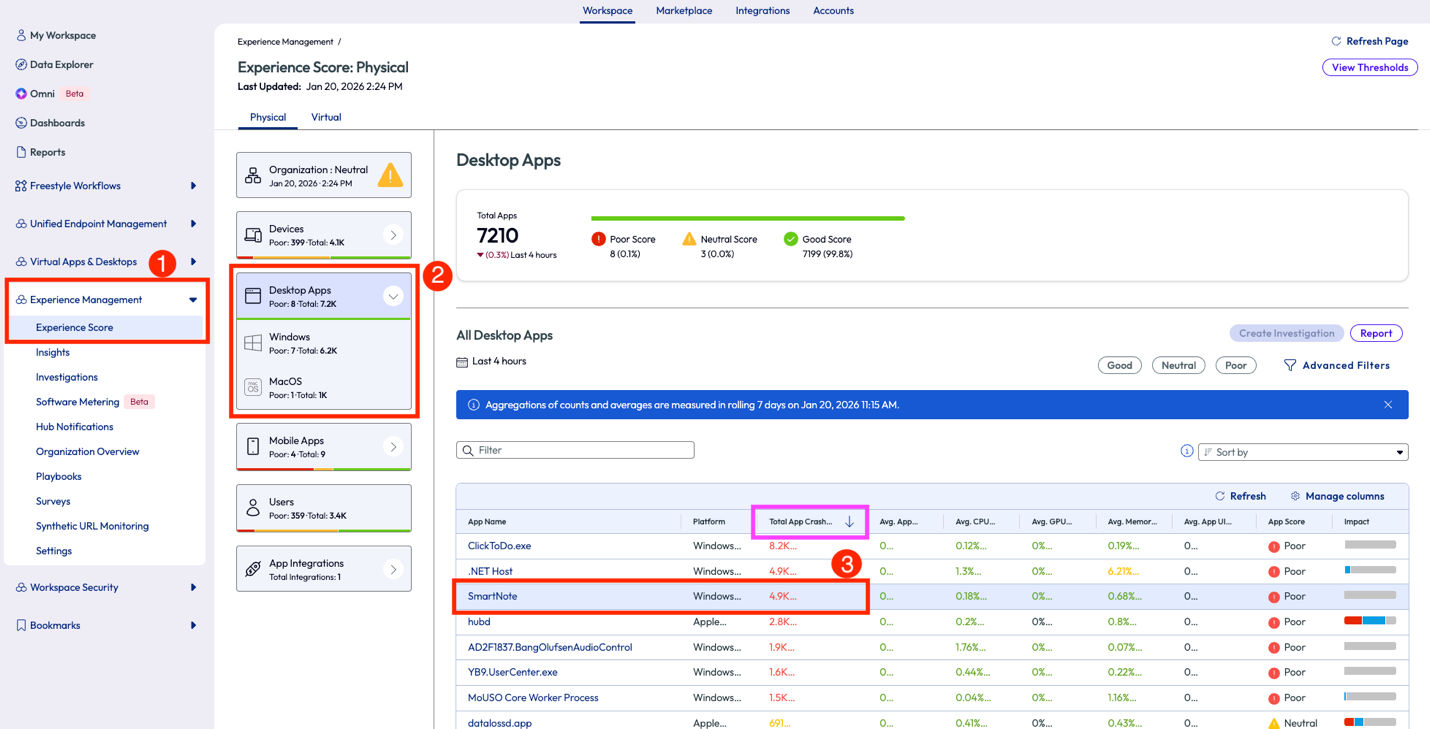Close the blue aggregation notice banner
Image resolution: width=1430 pixels, height=729 pixels.
pos(1388,405)
